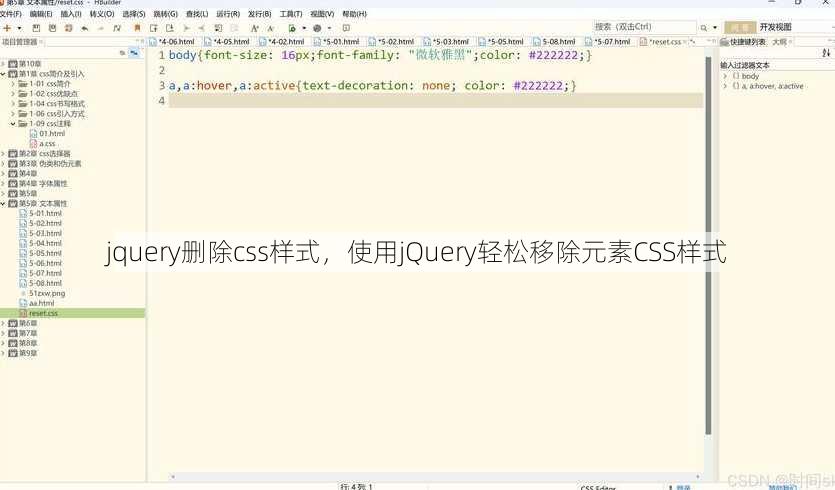Screen dimensions: 835x490
Task: Select the a, a:hover, a:active outline item
Action: [772, 86]
